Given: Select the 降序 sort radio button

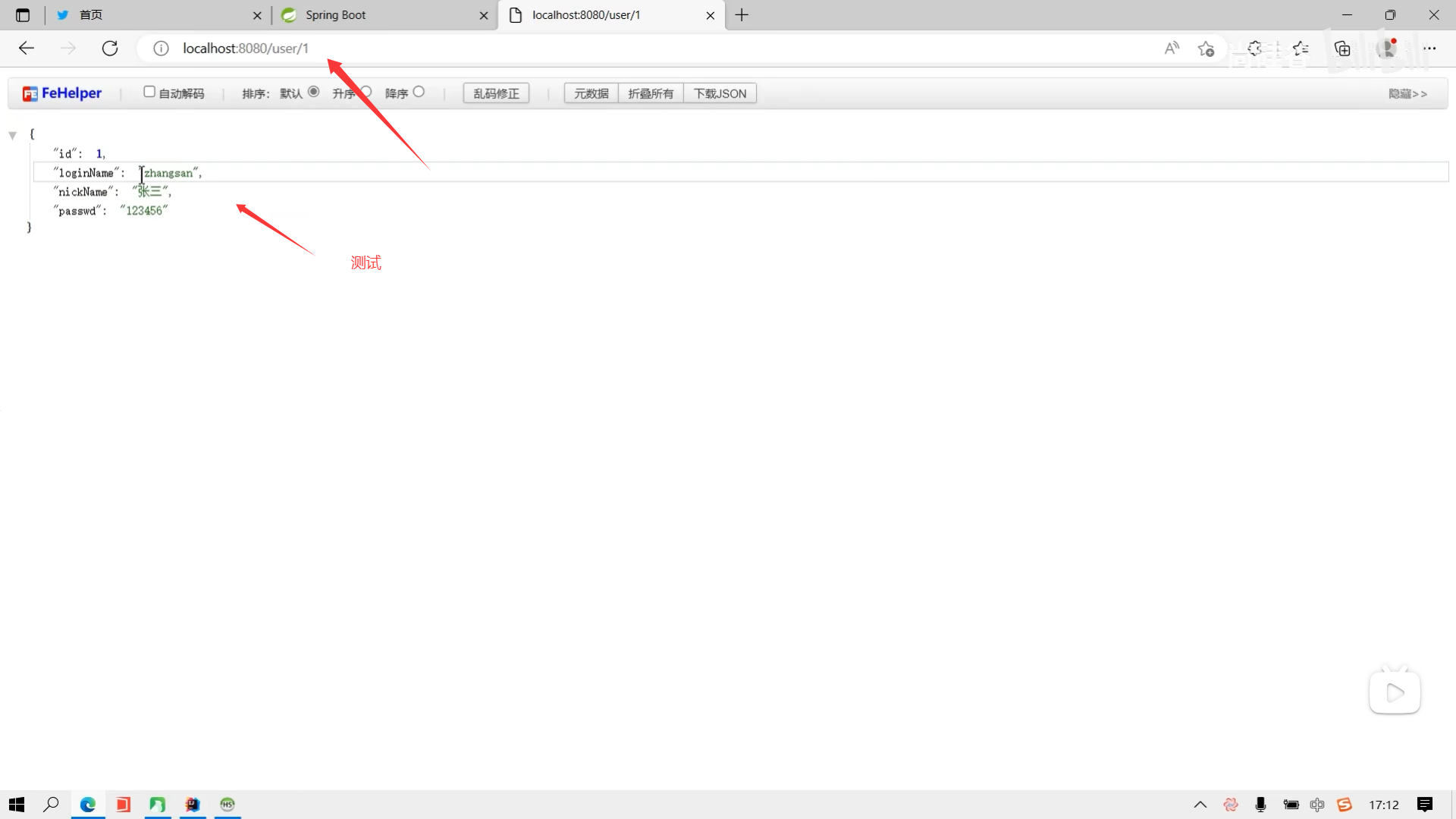Looking at the screenshot, I should [x=419, y=92].
